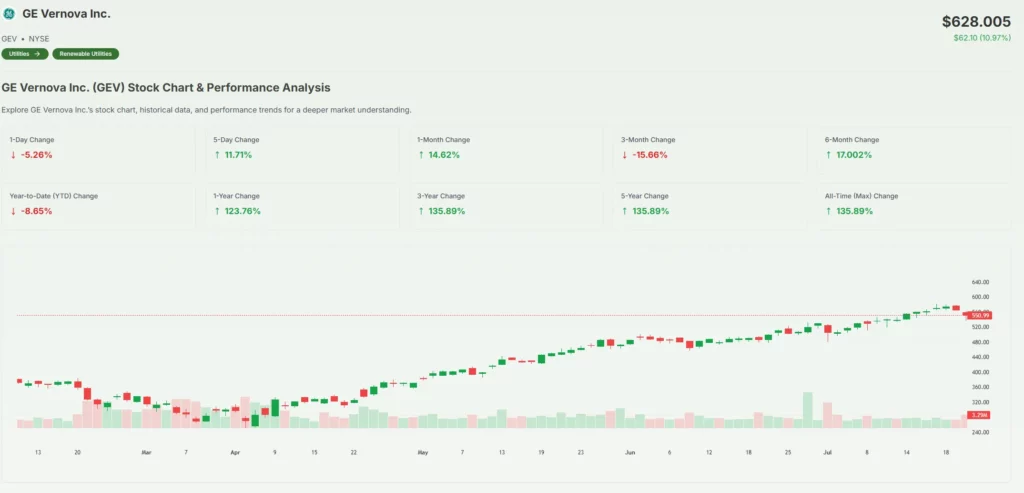Click the red down arrow beside -5.26%
This screenshot has width=1024, height=493.
coord(13,155)
